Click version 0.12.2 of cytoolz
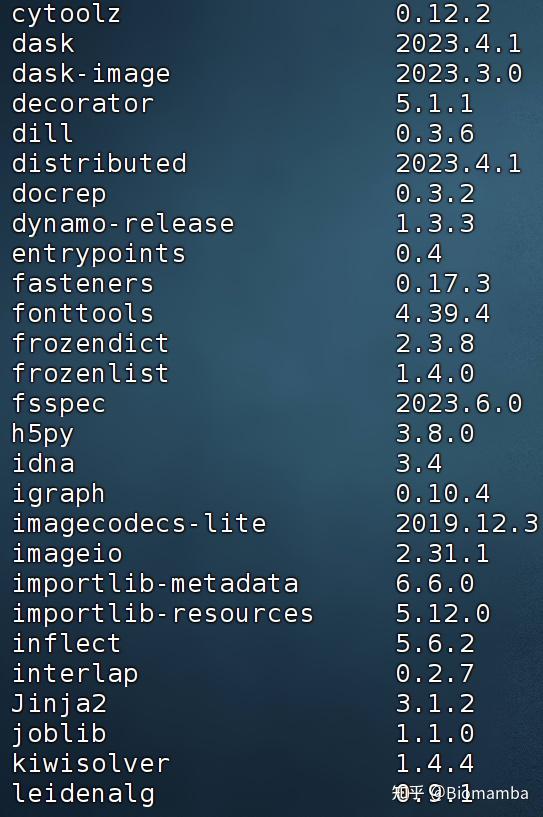543x817 pixels. [443, 13]
